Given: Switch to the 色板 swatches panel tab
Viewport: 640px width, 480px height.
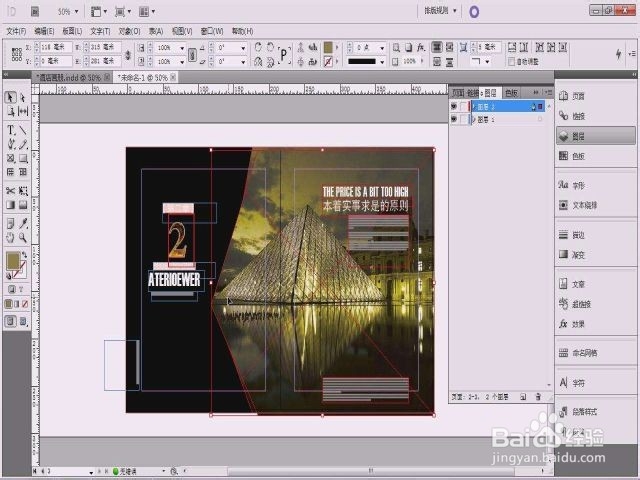Looking at the screenshot, I should [x=511, y=93].
